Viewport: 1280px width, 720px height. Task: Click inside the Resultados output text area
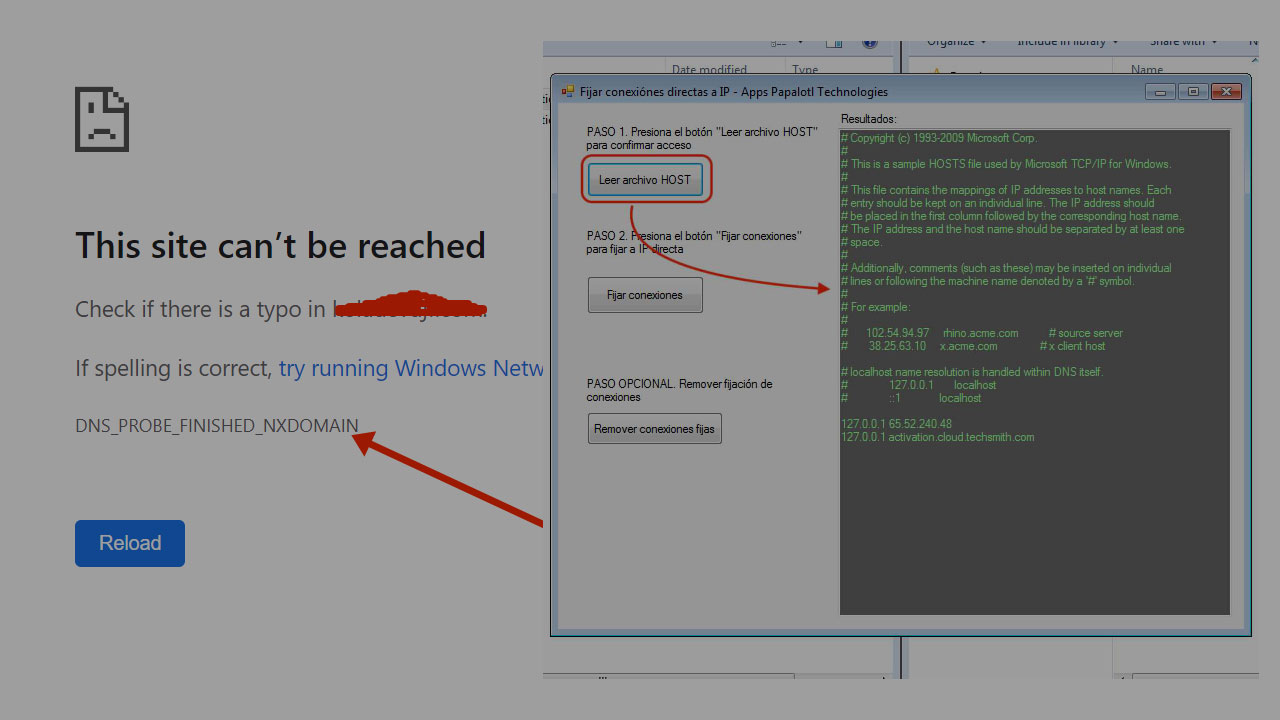(x=1034, y=520)
